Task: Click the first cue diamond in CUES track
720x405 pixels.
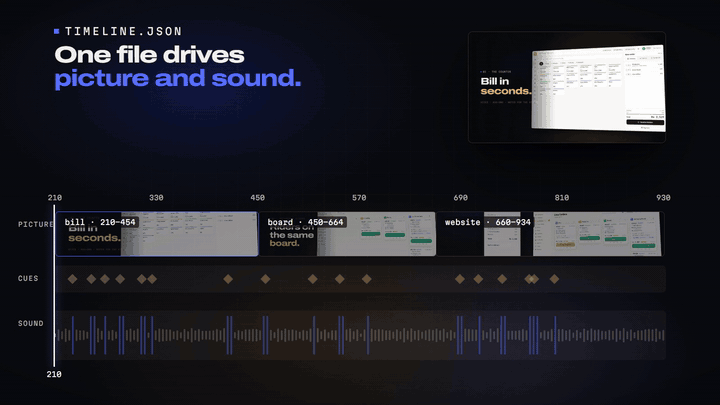Action: (72, 279)
